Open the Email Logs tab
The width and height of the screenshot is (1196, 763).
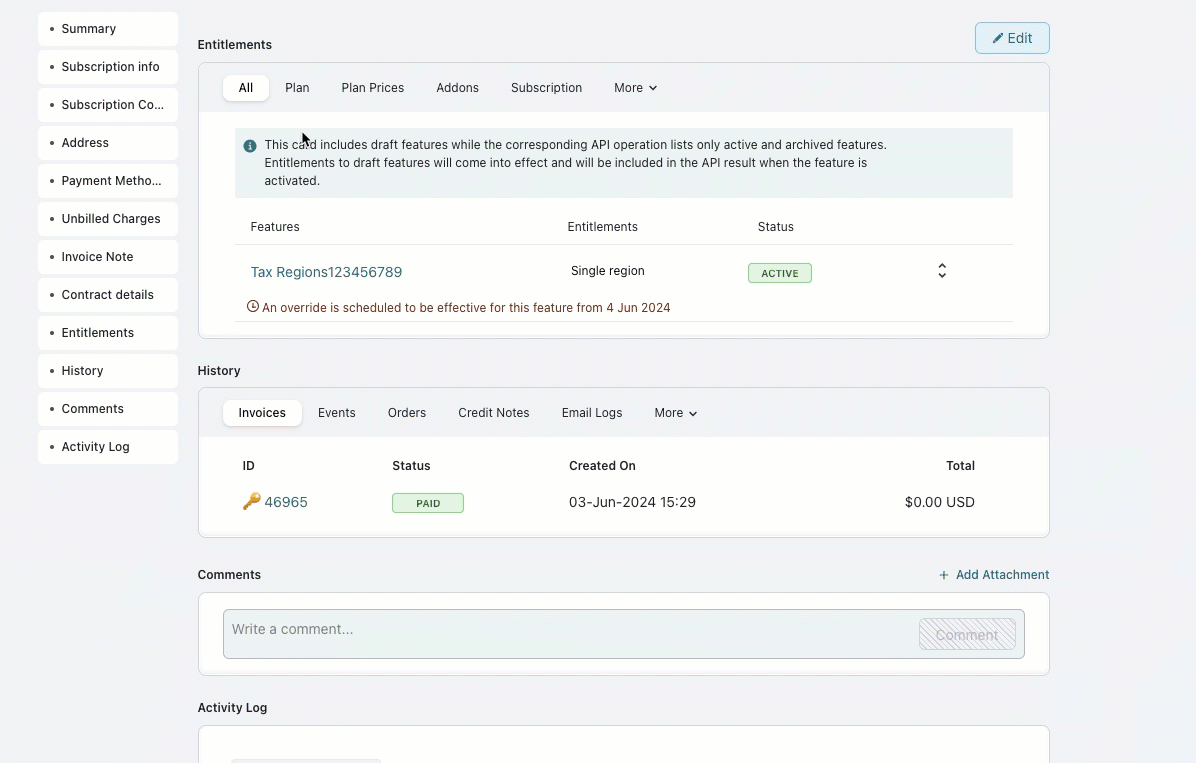(x=592, y=413)
